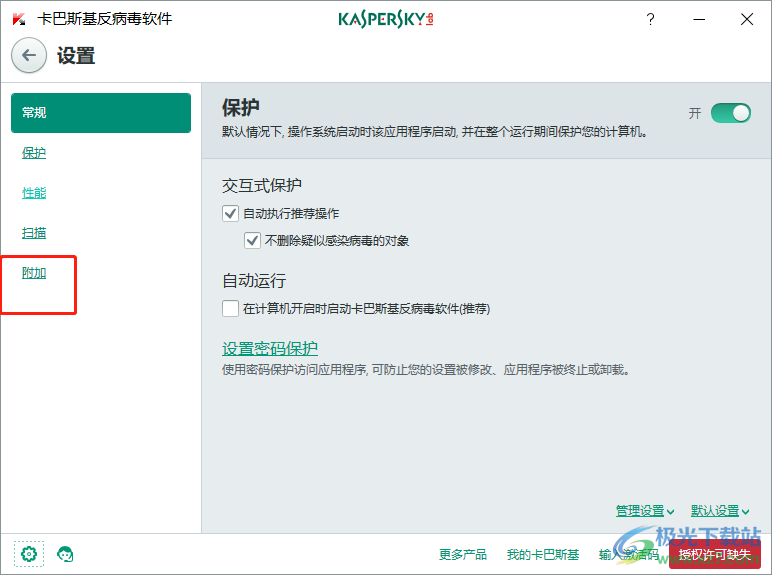Click the back arrow button
This screenshot has height=575, width=772.
point(29,55)
